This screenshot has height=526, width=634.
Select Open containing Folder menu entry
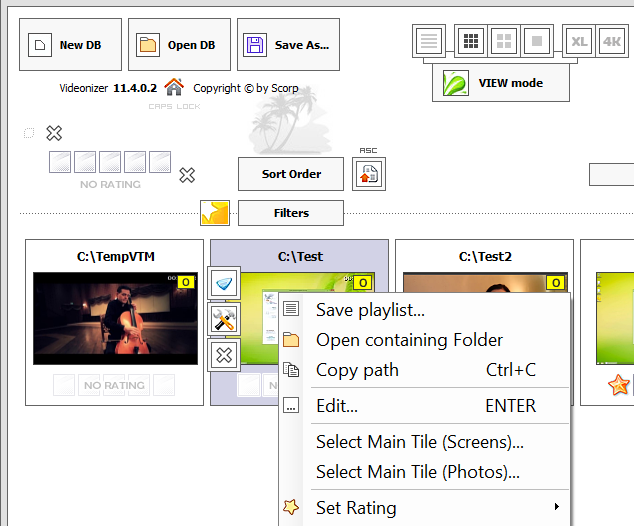[x=409, y=340]
